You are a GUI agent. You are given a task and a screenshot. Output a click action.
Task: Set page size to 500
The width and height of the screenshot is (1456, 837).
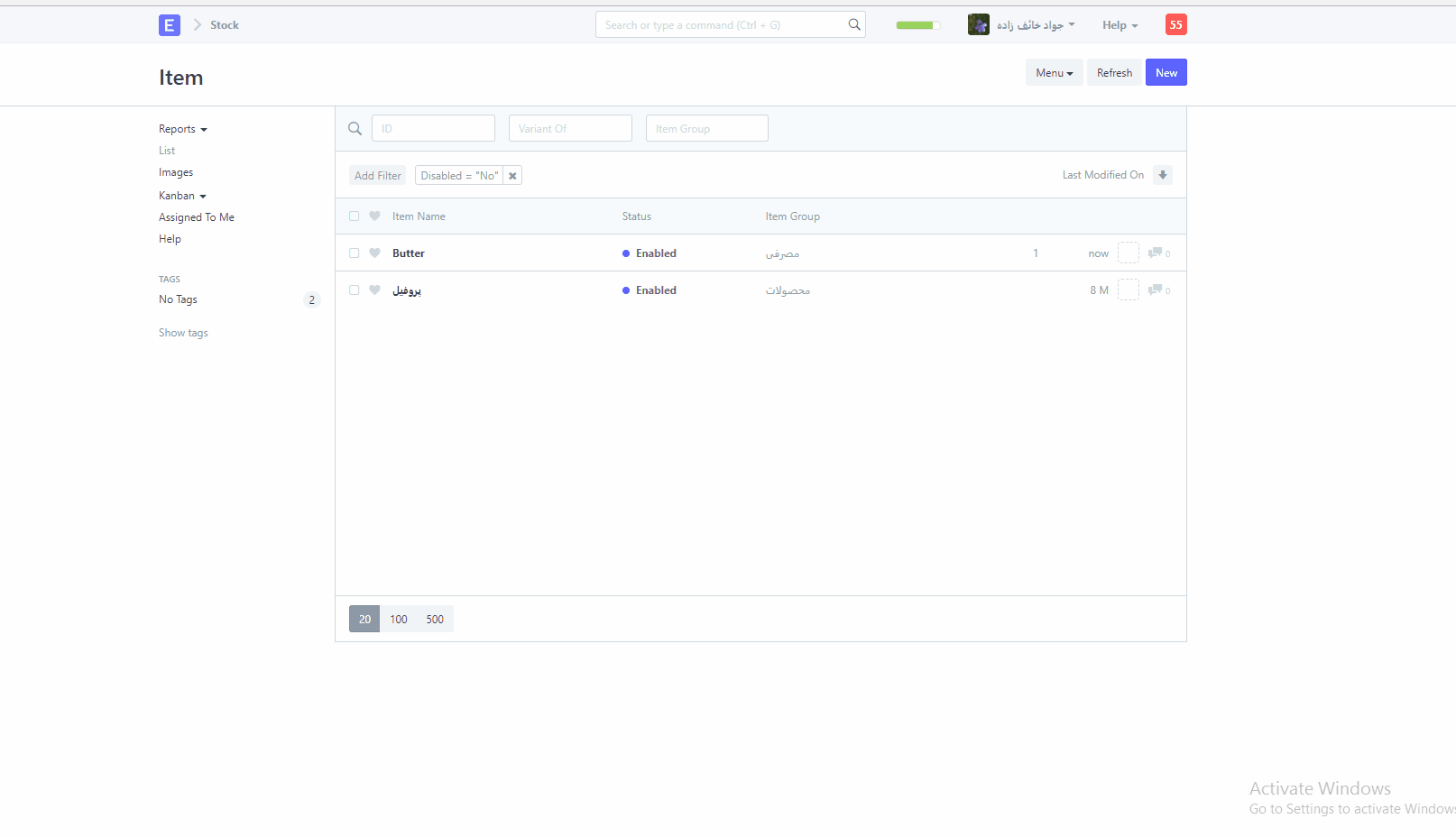pyautogui.click(x=435, y=619)
